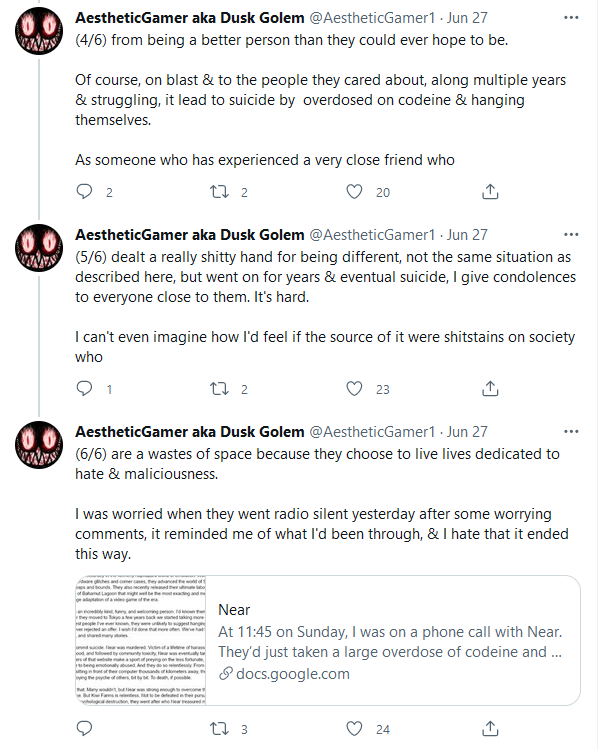Open the @AestheticGamer1 handle on (5/6) tweet
This screenshot has height=750, width=602.
coord(372,235)
